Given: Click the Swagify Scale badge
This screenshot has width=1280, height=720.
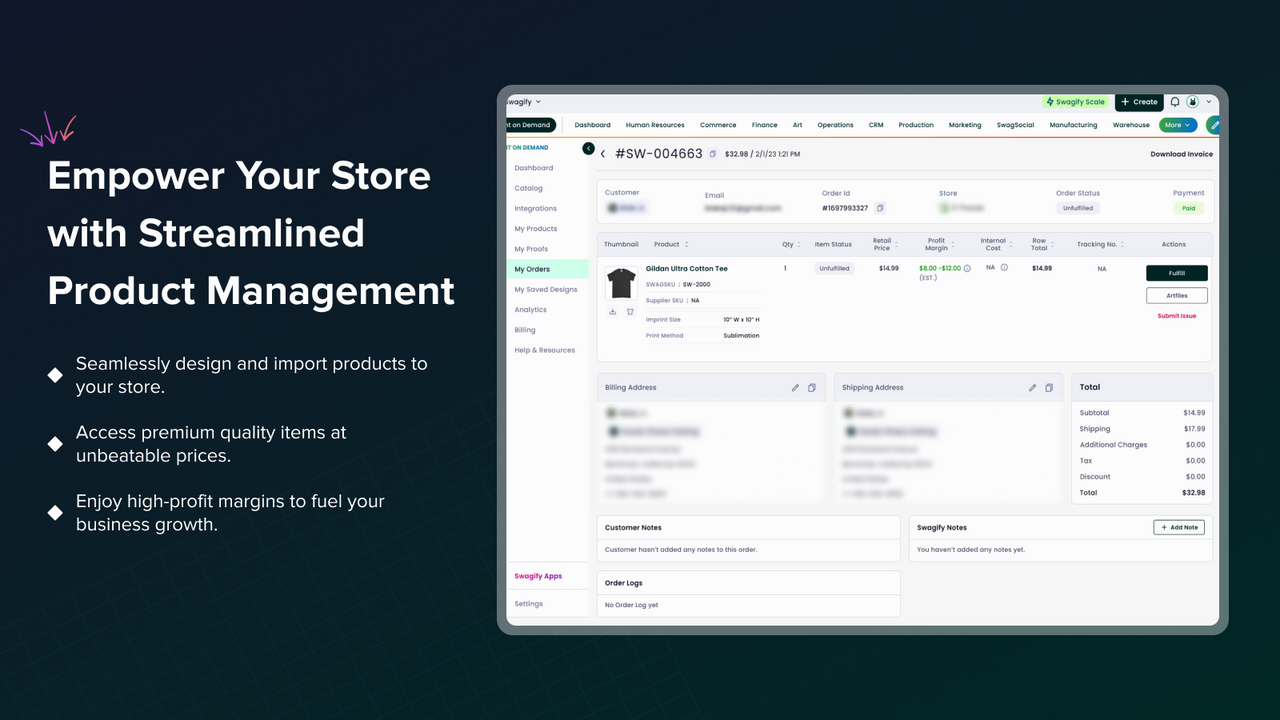Looking at the screenshot, I should tap(1075, 102).
